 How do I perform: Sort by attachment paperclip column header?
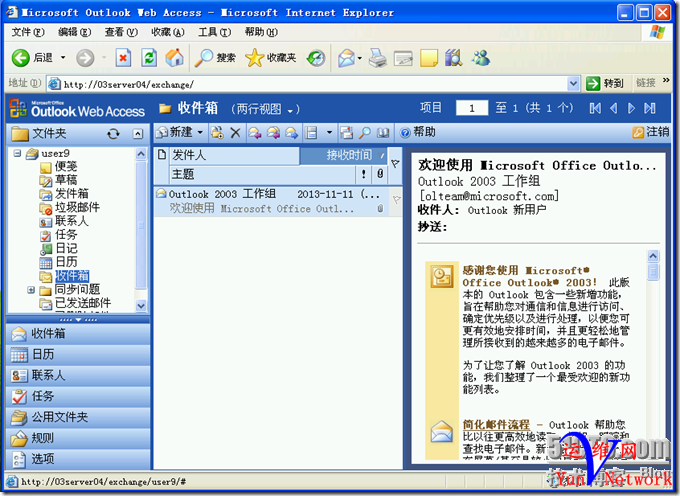[380, 174]
